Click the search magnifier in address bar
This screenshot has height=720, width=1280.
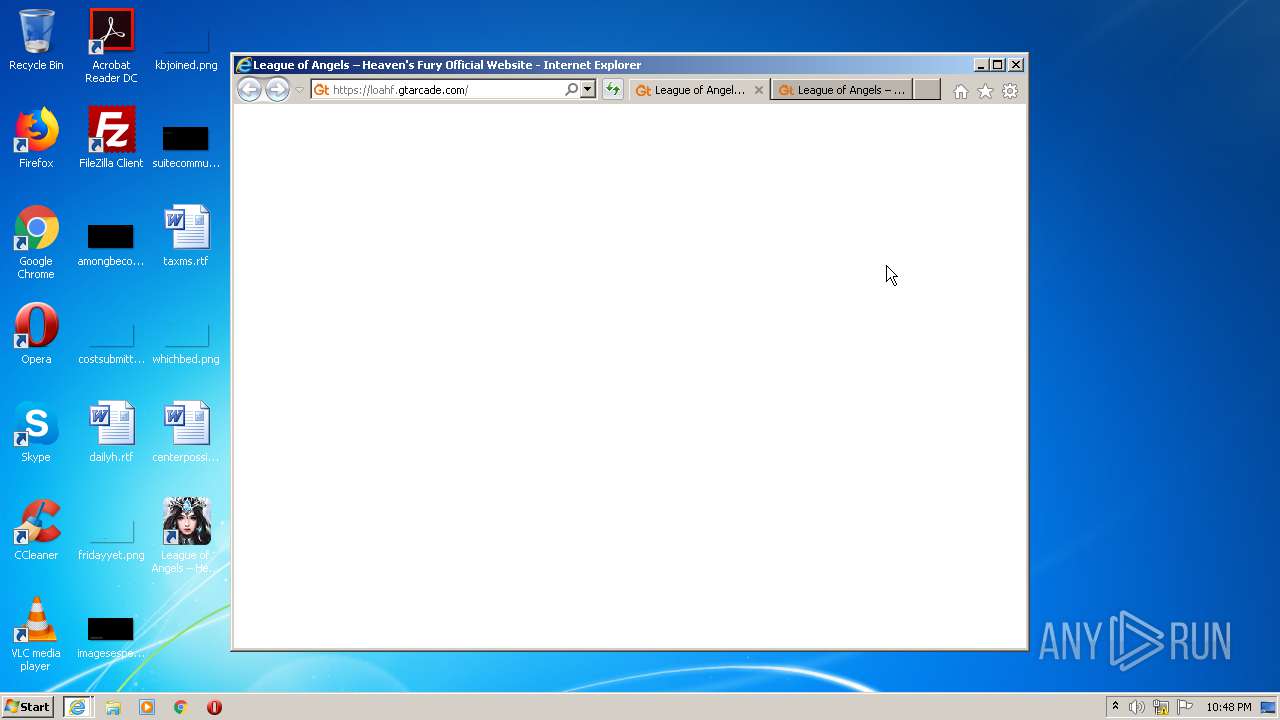click(571, 90)
